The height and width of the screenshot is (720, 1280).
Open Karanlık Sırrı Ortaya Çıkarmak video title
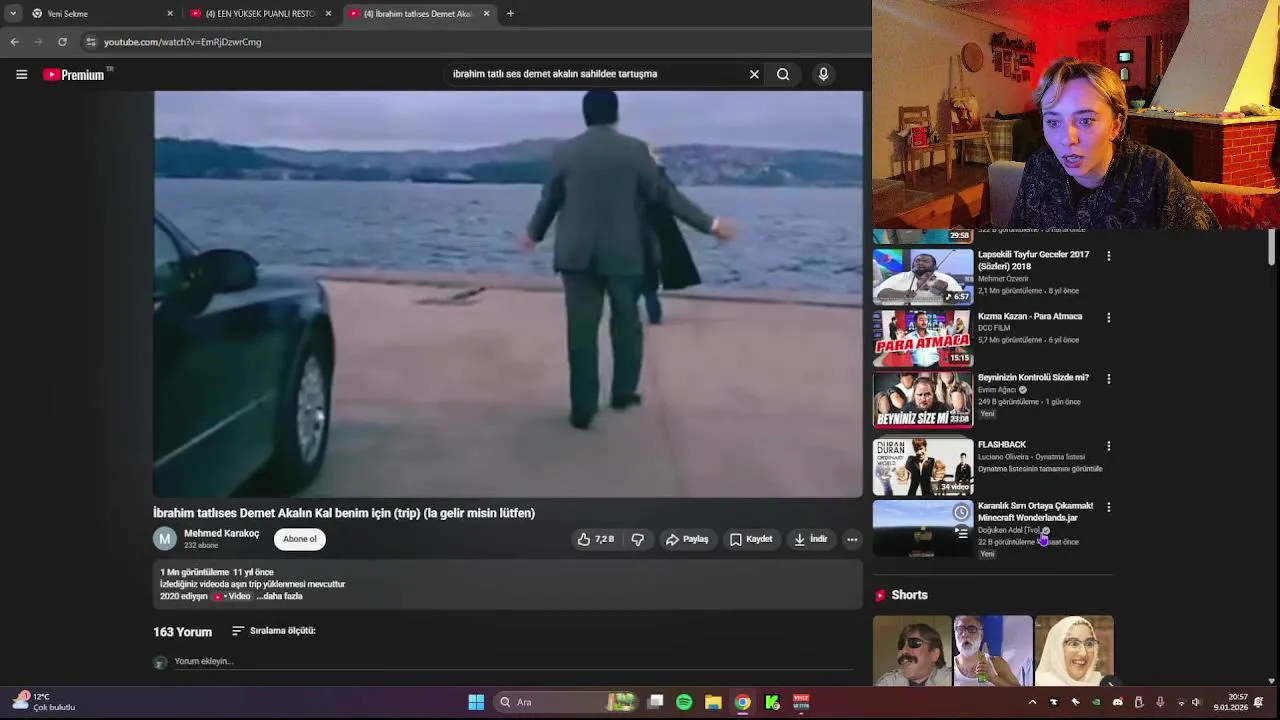click(1035, 512)
